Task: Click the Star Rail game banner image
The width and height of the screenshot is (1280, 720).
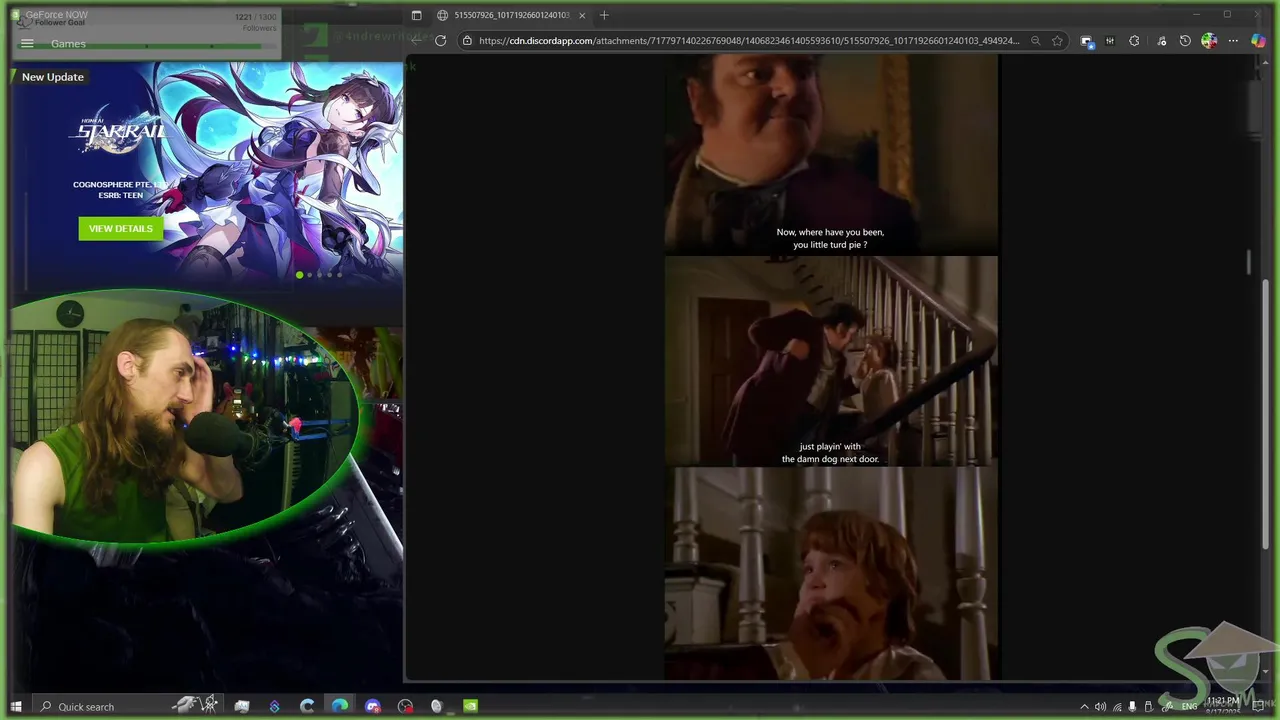Action: (x=207, y=175)
